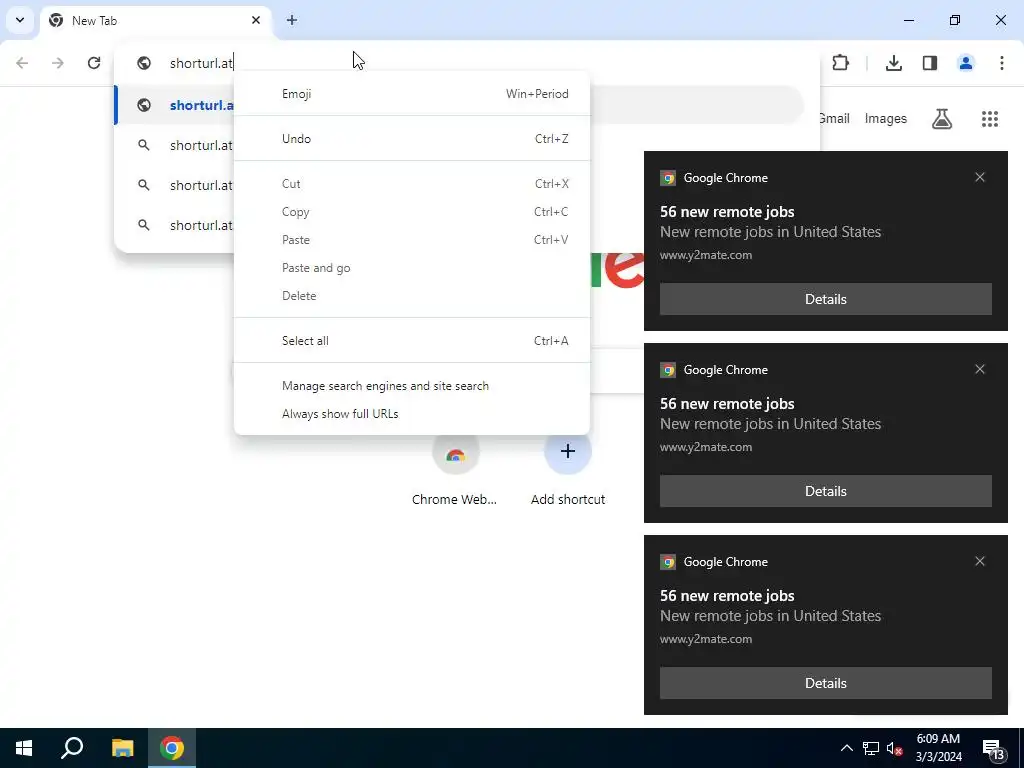Click the browser forward arrow
The image size is (1024, 768).
58,63
